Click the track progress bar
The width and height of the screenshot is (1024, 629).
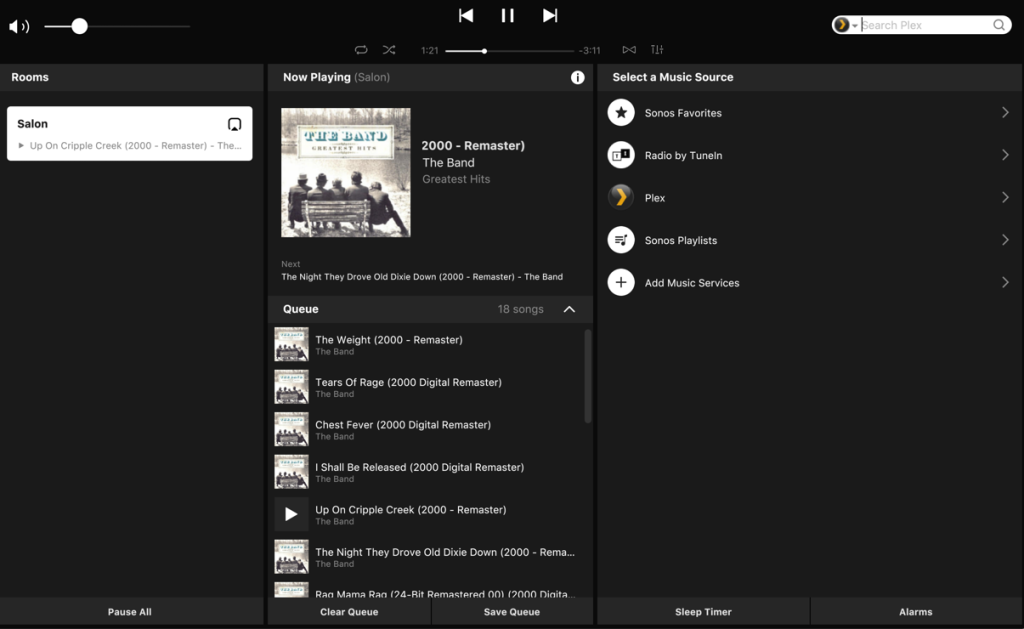[x=509, y=51]
